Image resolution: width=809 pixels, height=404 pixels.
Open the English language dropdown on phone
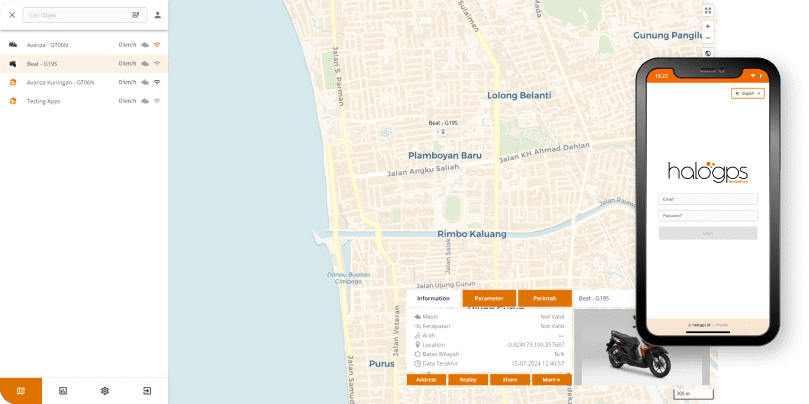tap(748, 93)
